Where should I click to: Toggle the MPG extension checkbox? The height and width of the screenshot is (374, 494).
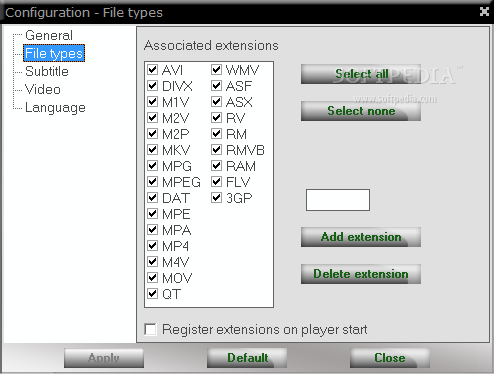(153, 166)
